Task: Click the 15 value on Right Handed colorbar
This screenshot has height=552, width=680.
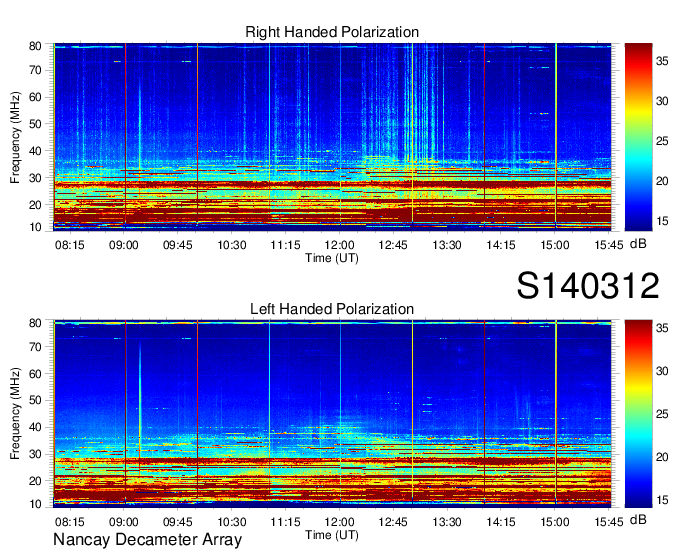Action: (662, 221)
